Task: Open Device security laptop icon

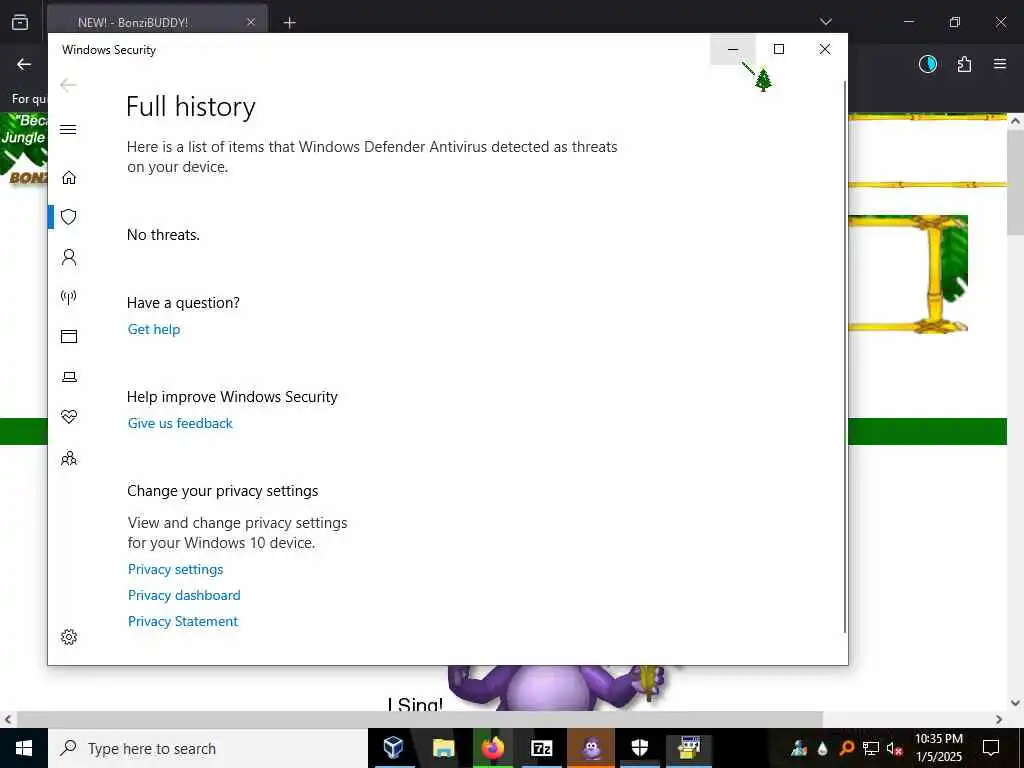Action: (69, 377)
